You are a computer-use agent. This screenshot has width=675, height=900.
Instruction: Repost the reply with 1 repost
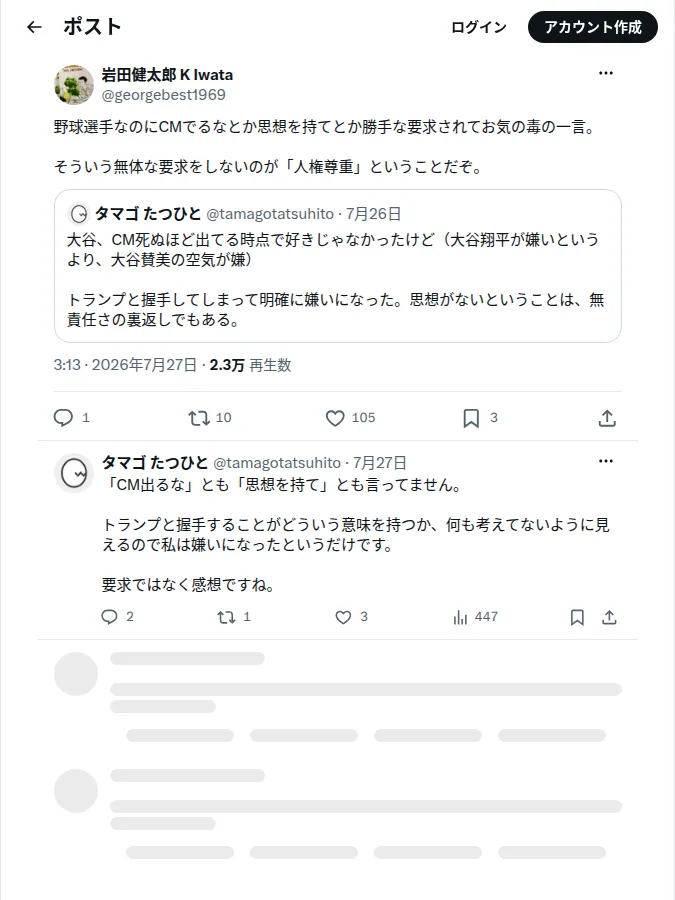coord(226,617)
